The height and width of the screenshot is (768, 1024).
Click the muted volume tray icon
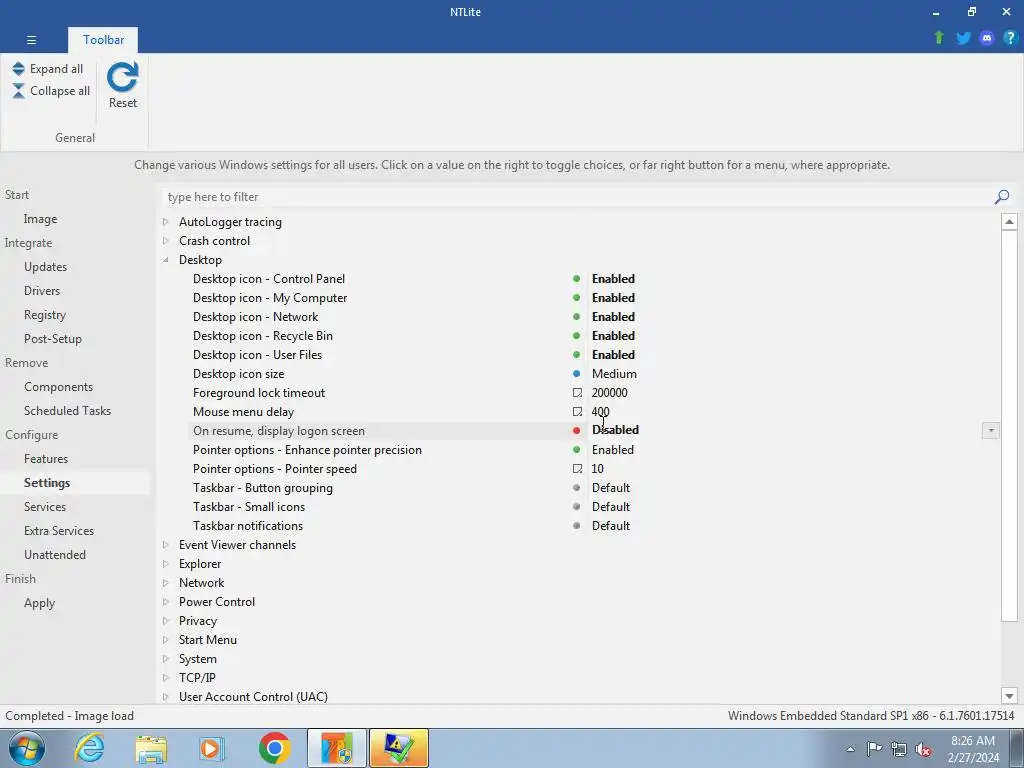923,749
